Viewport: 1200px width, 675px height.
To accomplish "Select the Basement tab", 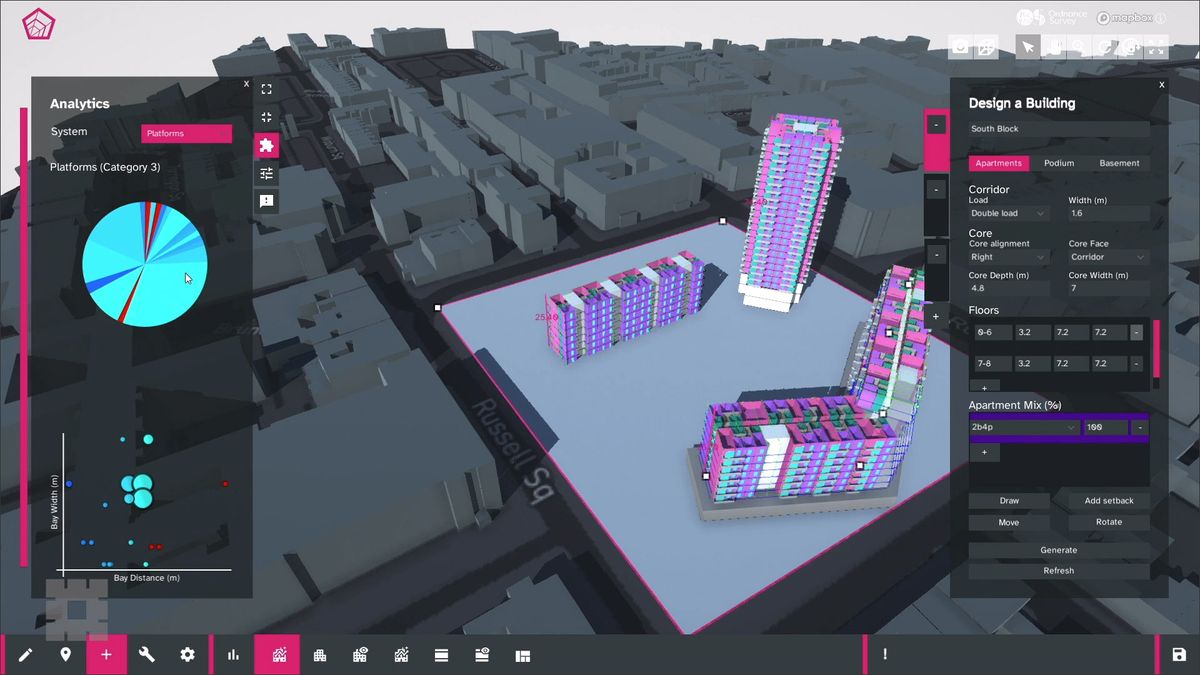I will (x=1120, y=163).
